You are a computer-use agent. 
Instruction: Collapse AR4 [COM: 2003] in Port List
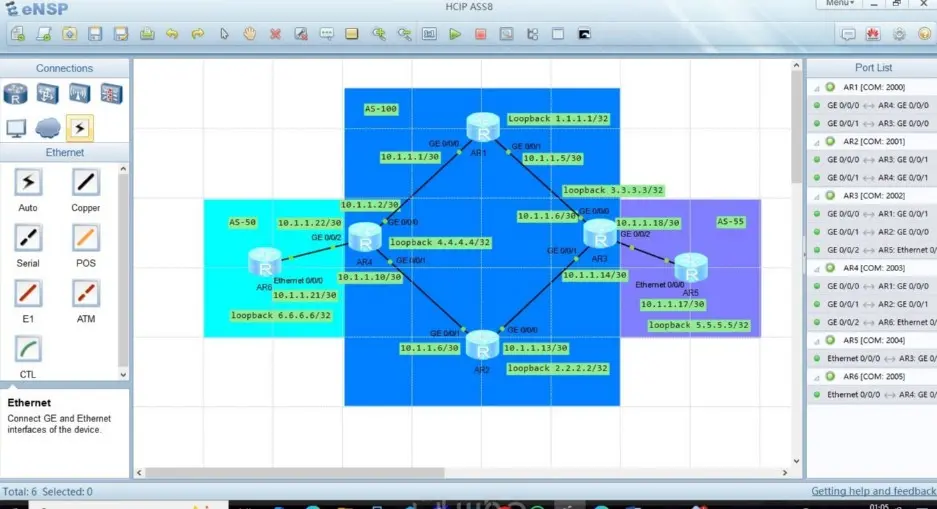816,269
